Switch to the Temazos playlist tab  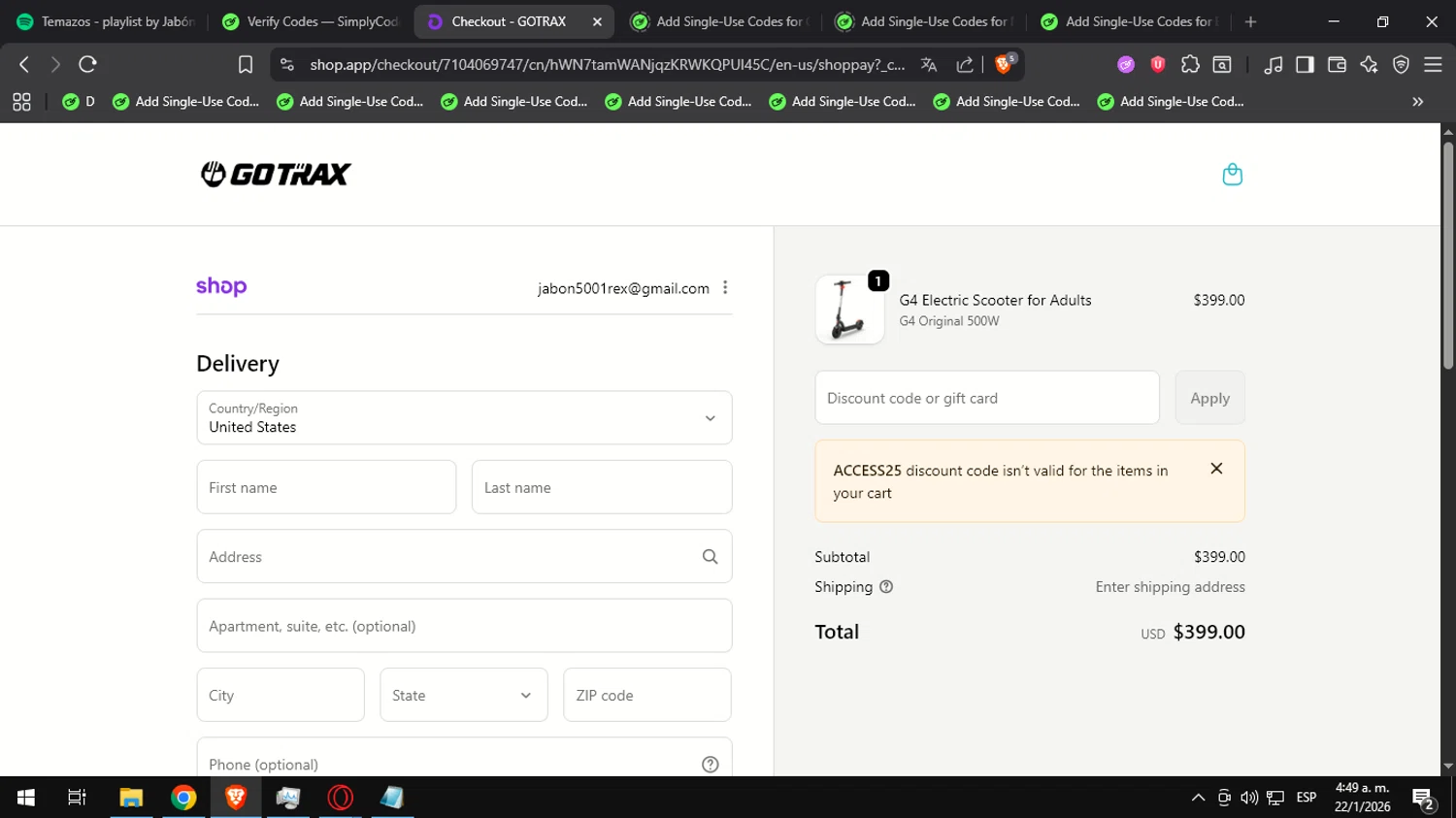coord(105,21)
